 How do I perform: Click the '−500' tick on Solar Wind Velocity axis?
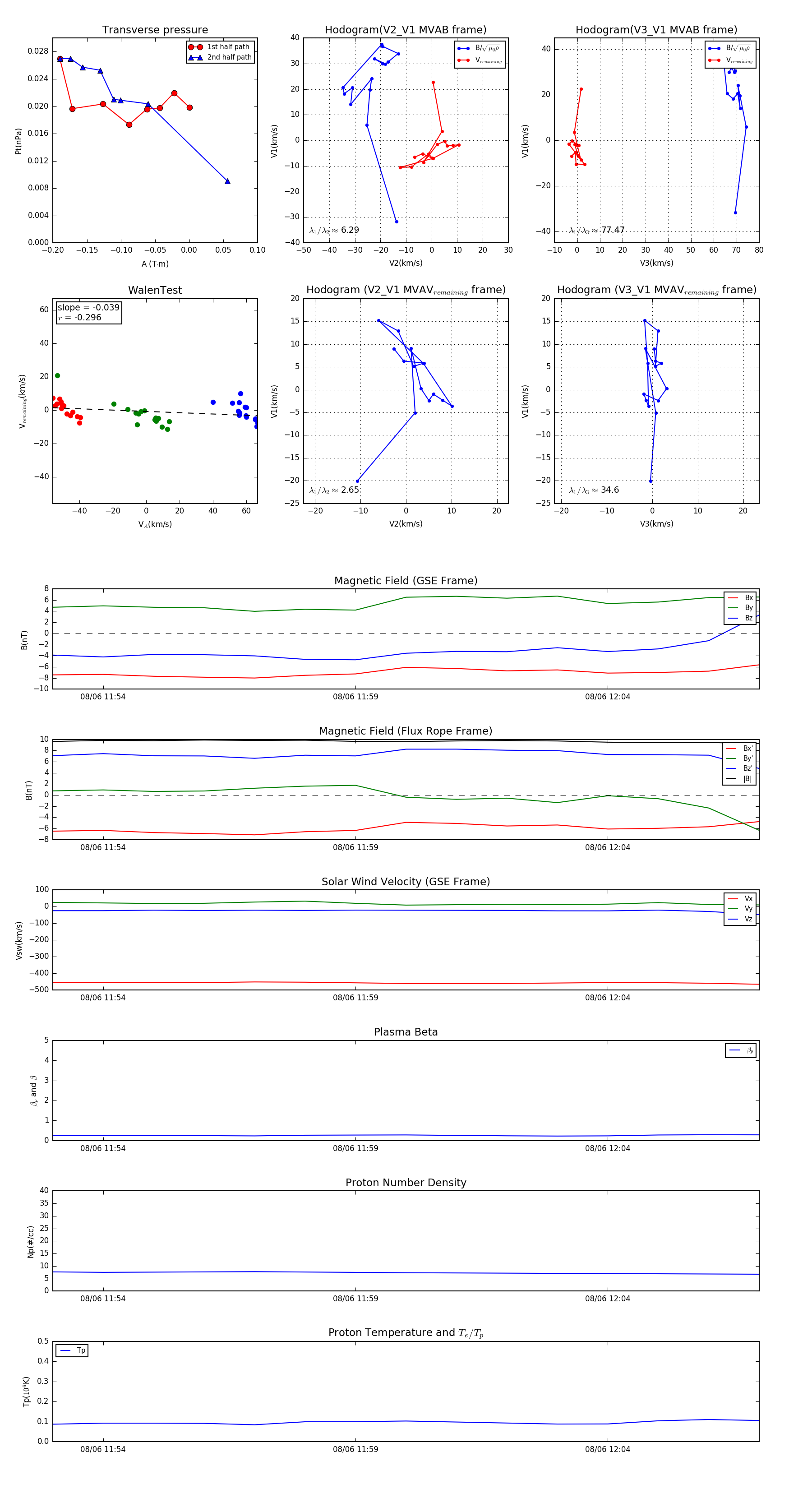click(x=38, y=990)
